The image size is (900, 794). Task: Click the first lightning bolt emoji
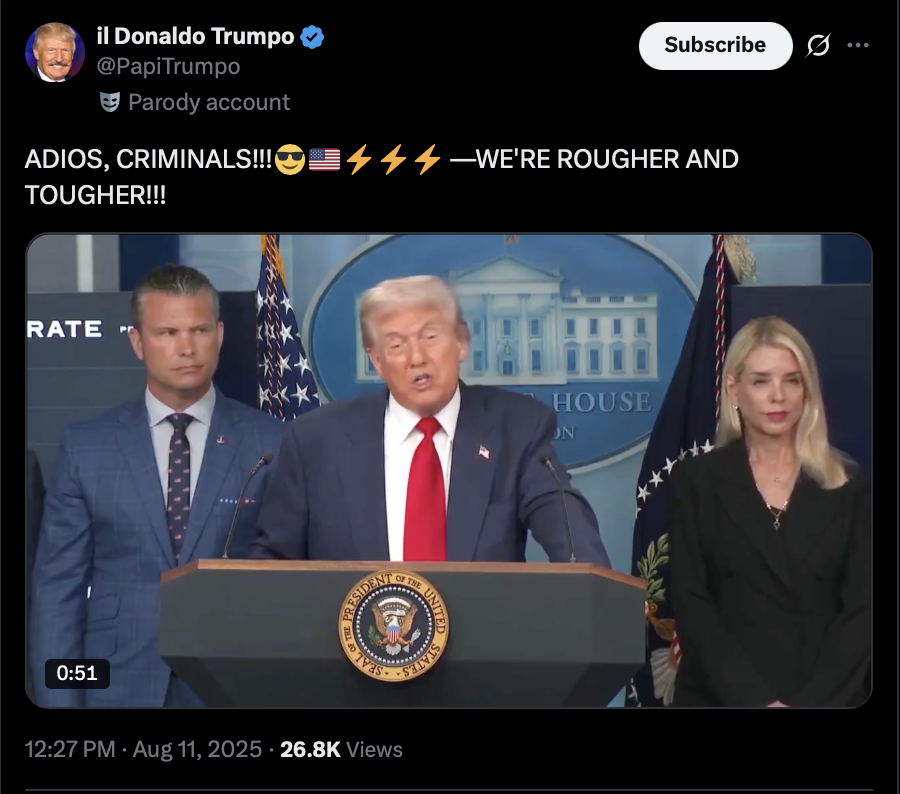(359, 160)
